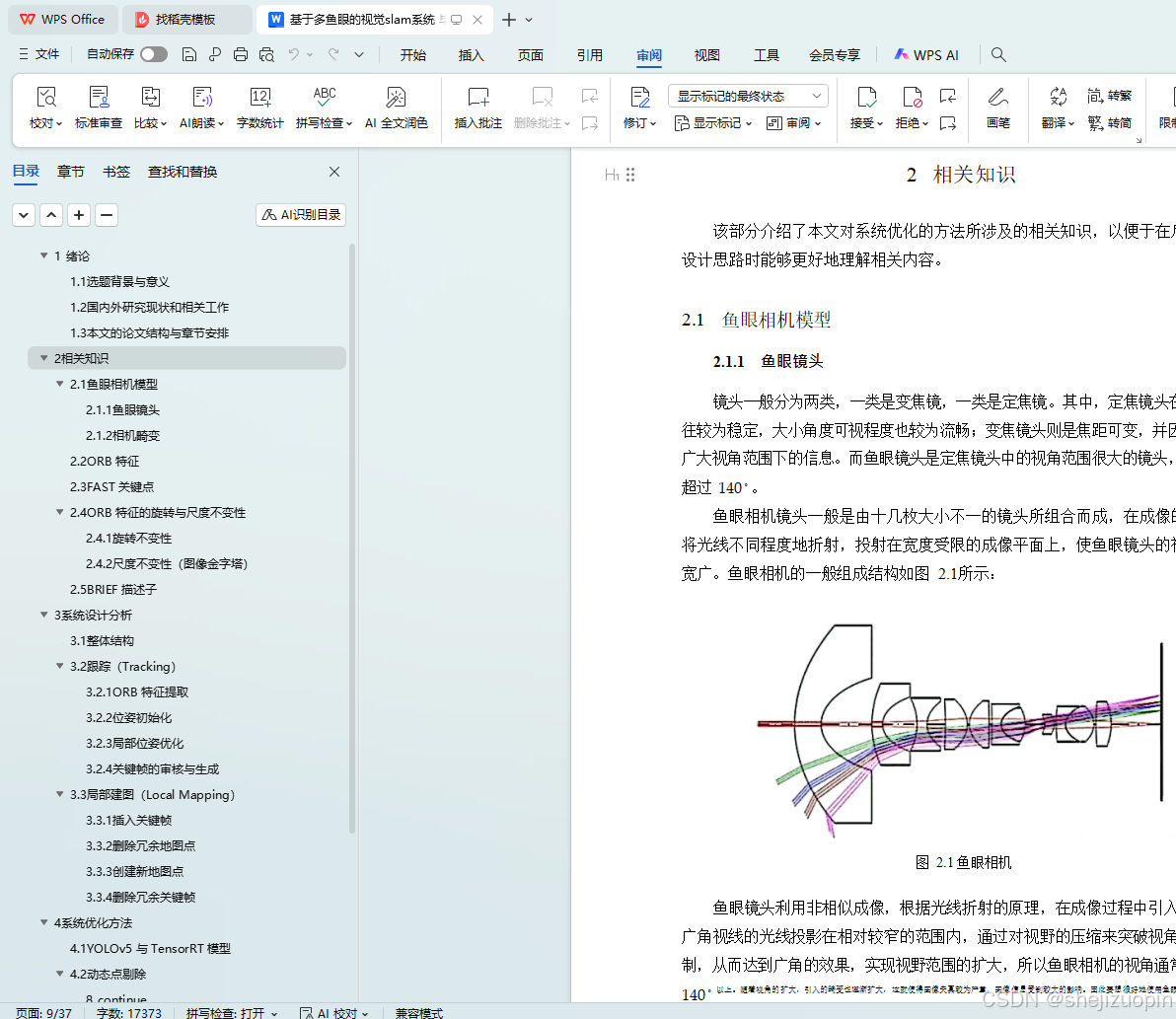The image size is (1176, 1019).
Task: Click the plus button in outline toolbar
Action: (x=79, y=215)
